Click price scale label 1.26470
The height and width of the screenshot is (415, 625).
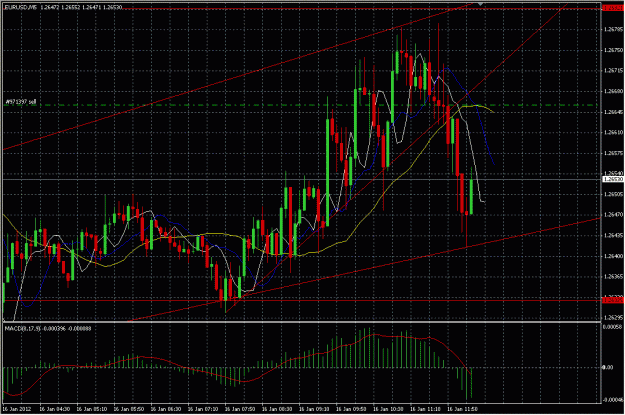(613, 214)
